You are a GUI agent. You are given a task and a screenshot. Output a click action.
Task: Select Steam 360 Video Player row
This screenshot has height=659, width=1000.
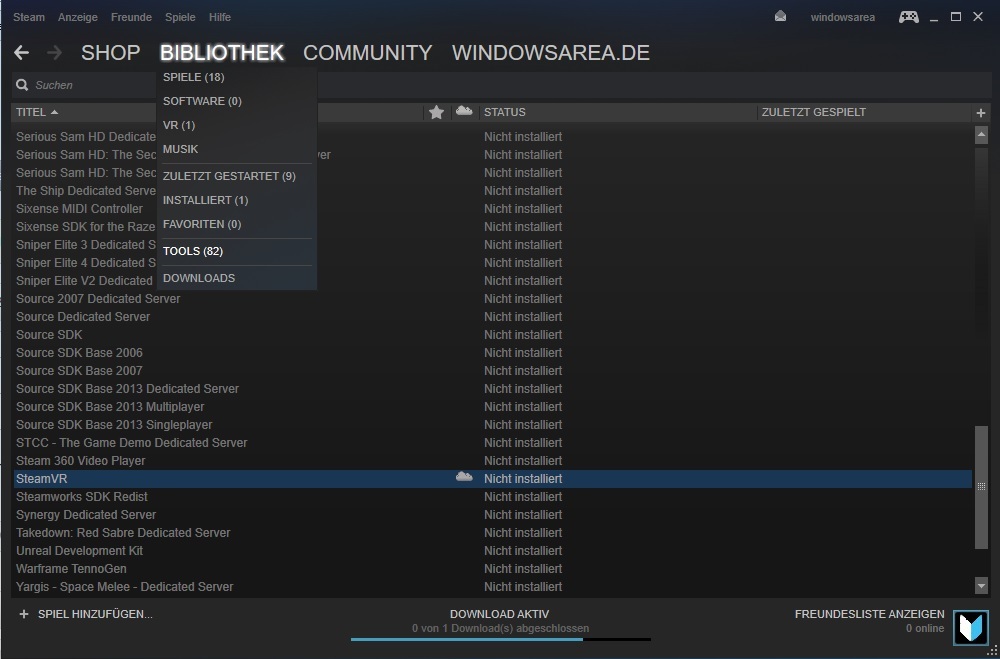[492, 461]
